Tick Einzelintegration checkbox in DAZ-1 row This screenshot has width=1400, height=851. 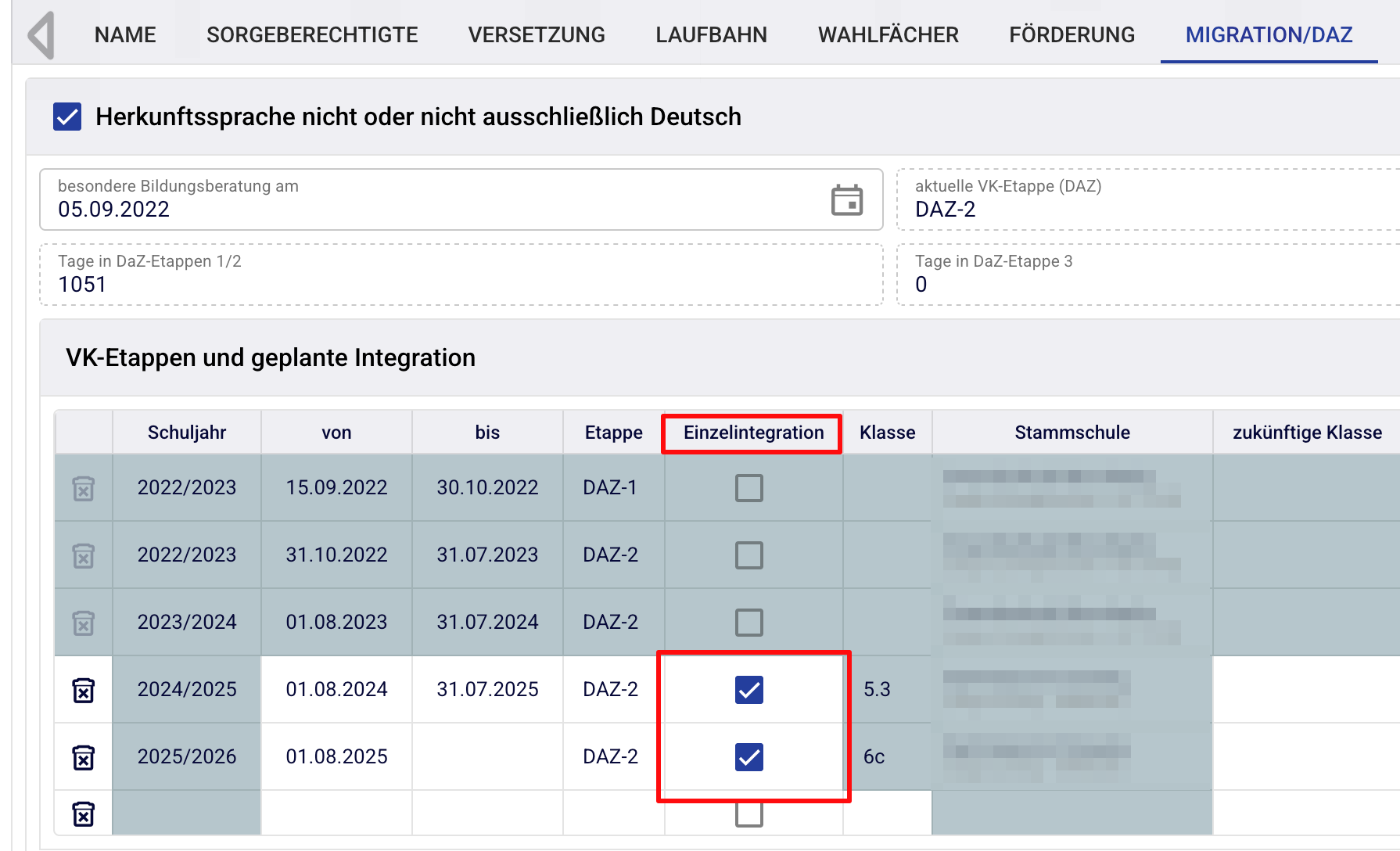click(748, 488)
